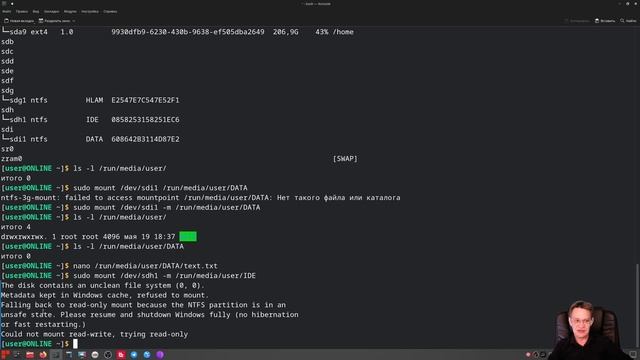This screenshot has height=360, width=640.
Task: Click the UUID E2547E7C547E52F1
Action: (145, 100)
